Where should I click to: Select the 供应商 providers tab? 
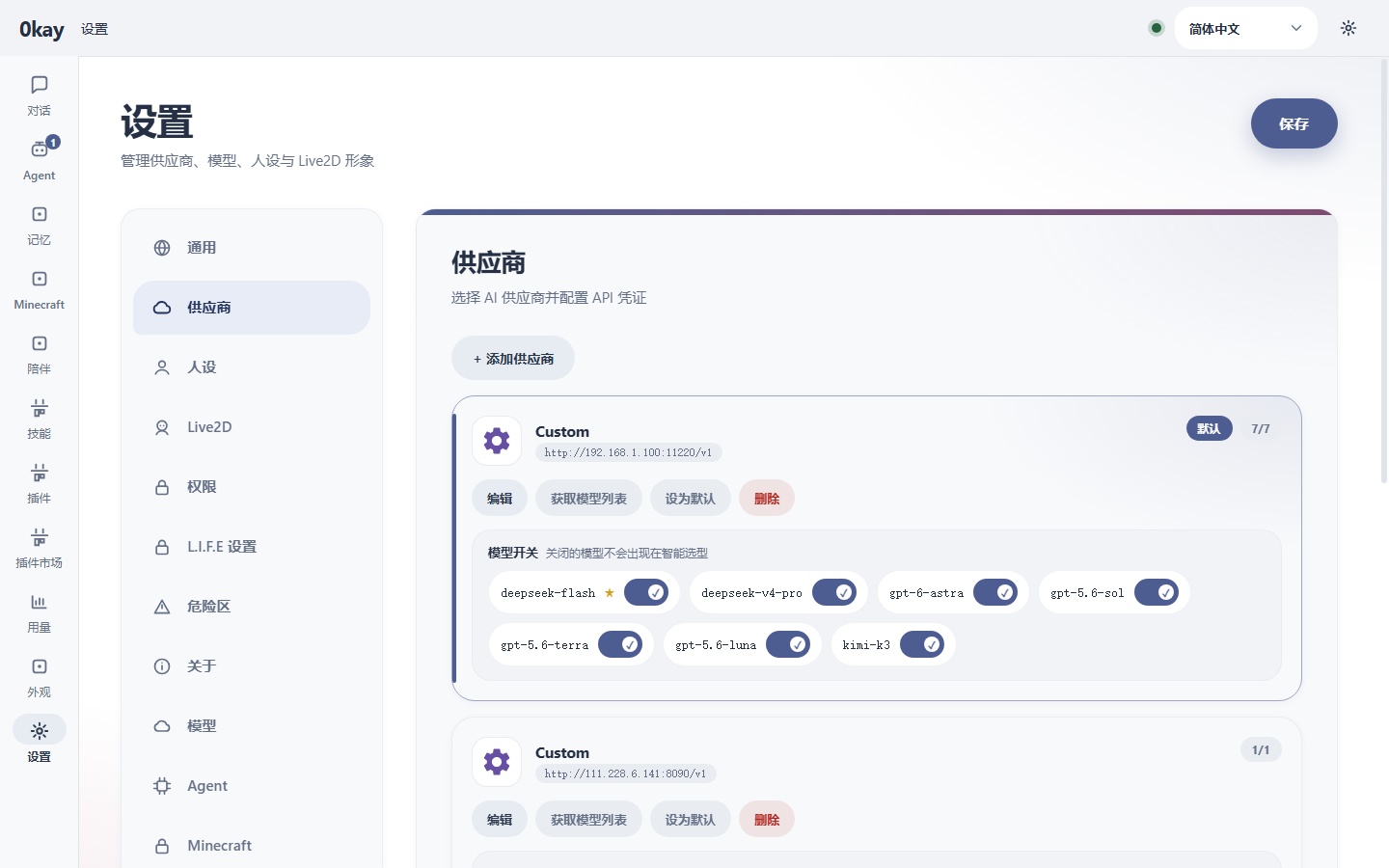coord(252,308)
